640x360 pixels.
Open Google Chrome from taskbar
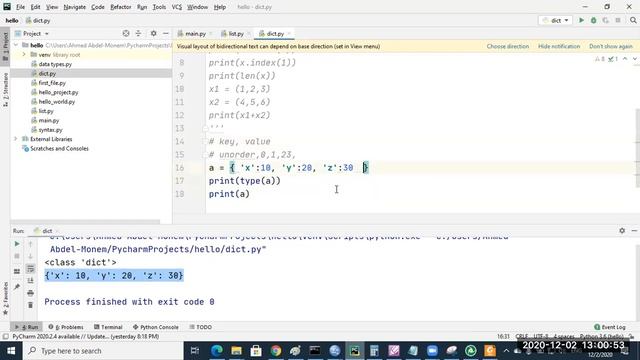(276, 351)
